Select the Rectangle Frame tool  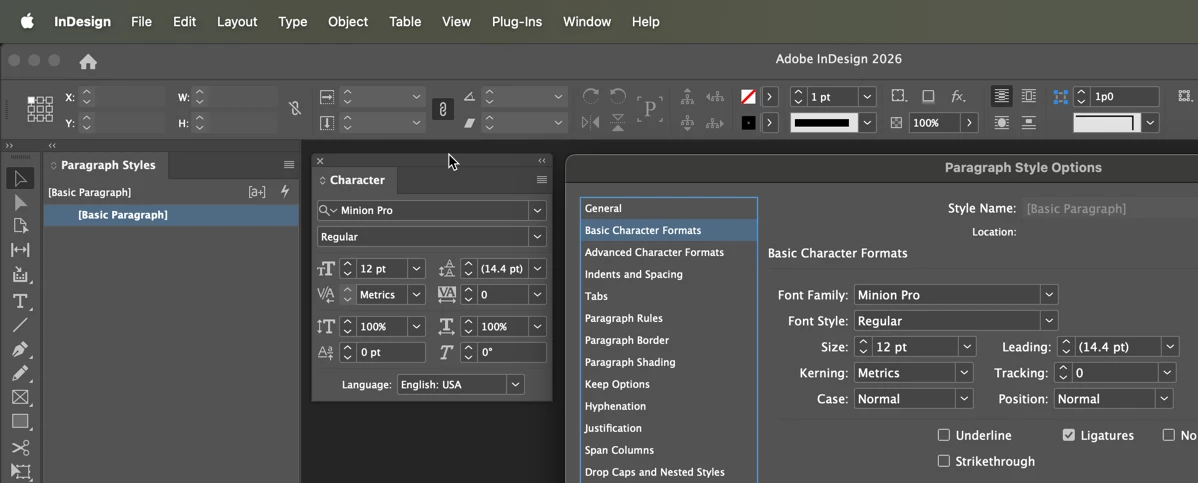(20, 397)
